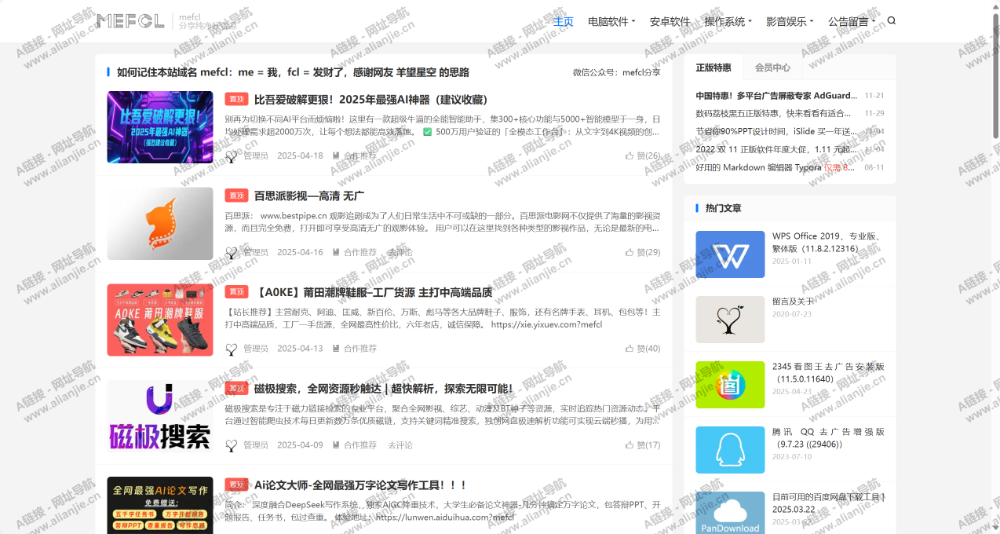The width and height of the screenshot is (1000, 534).
Task: Open article 【A0KE】莆田潮牌鞋服
Action: (374, 292)
